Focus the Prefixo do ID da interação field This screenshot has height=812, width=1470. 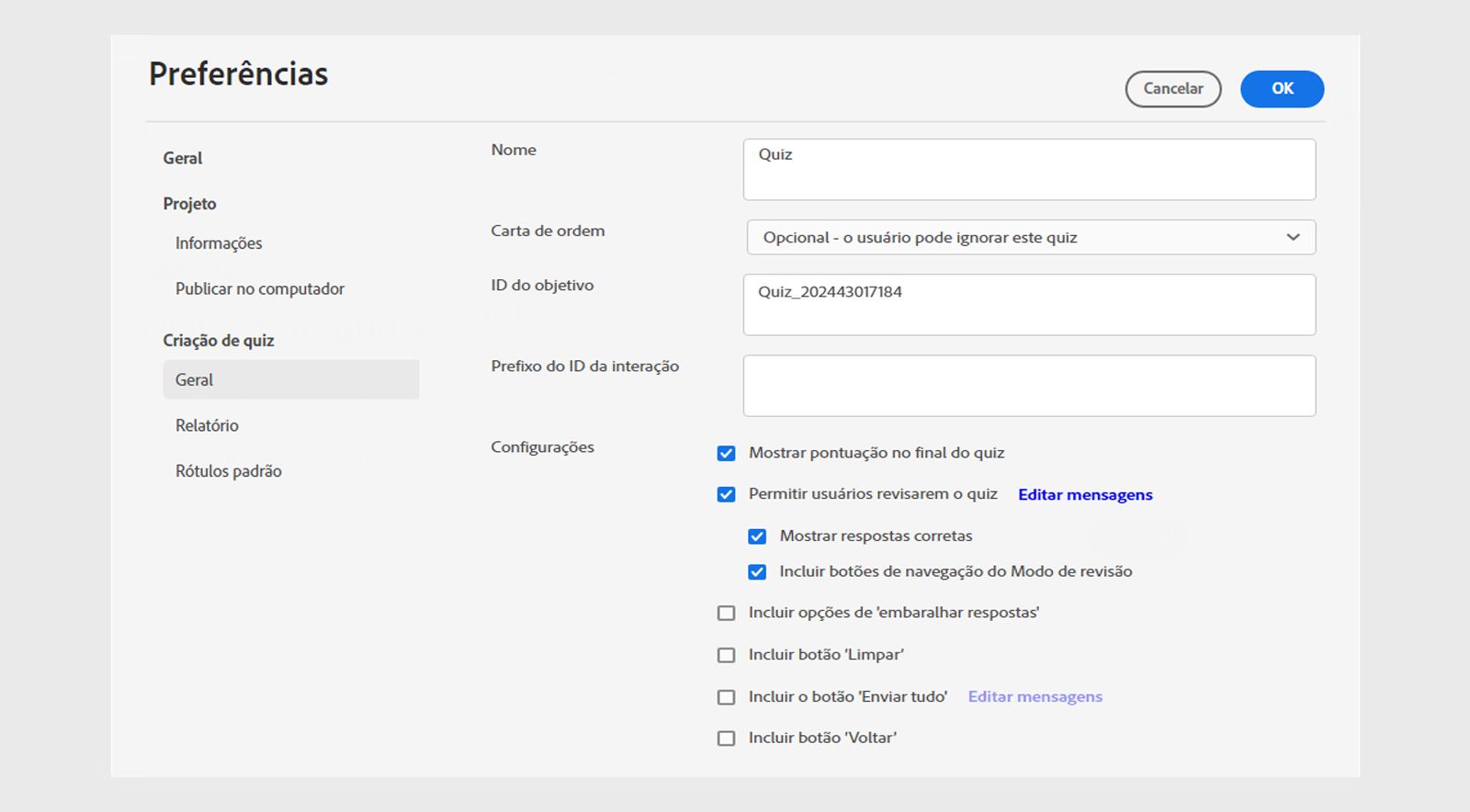point(1029,386)
